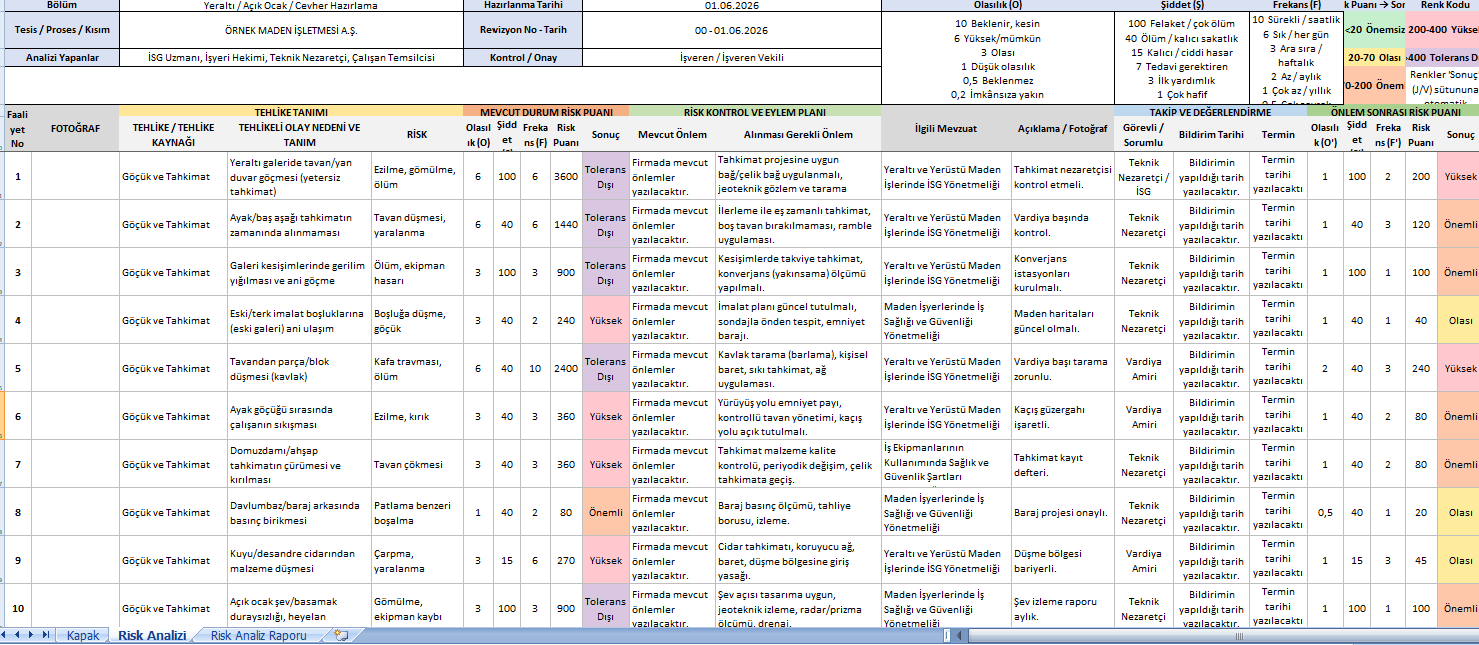
Task: Click Tavandan parça/blok düşmesi cell
Action: pos(299,368)
